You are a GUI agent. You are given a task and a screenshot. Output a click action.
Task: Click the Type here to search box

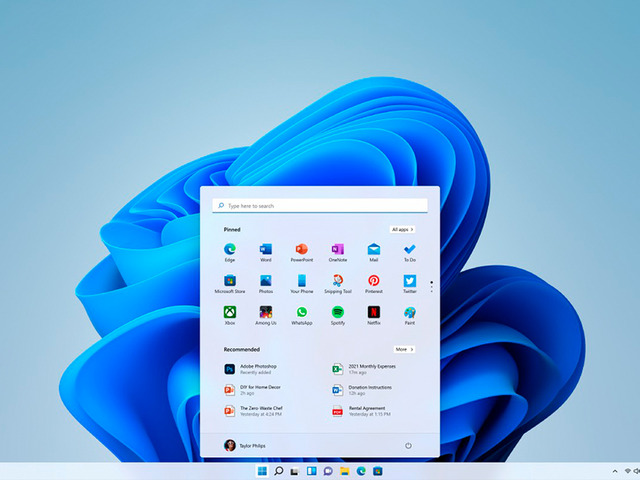click(x=320, y=205)
